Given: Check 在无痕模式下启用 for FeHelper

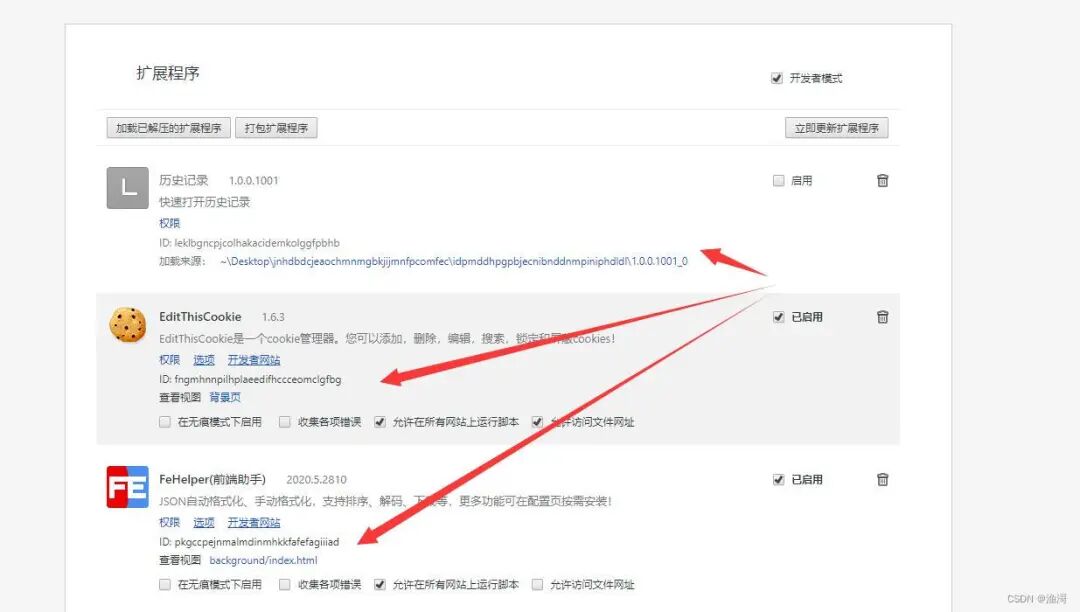Looking at the screenshot, I should point(165,584).
